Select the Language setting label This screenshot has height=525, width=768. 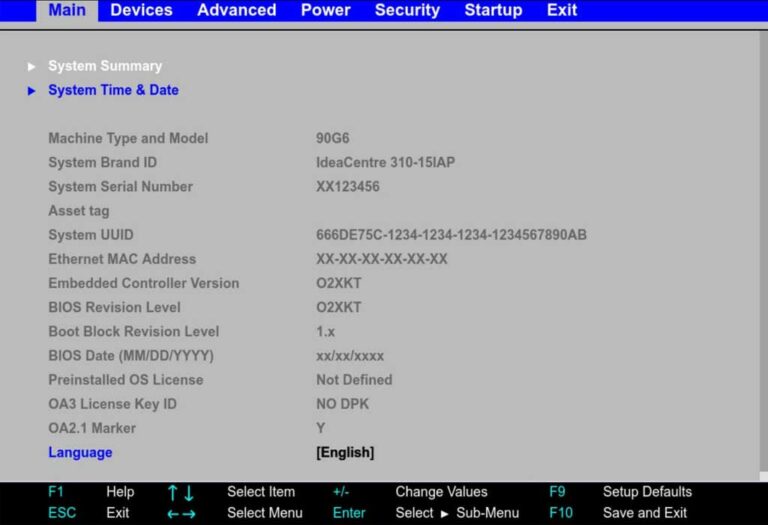80,453
